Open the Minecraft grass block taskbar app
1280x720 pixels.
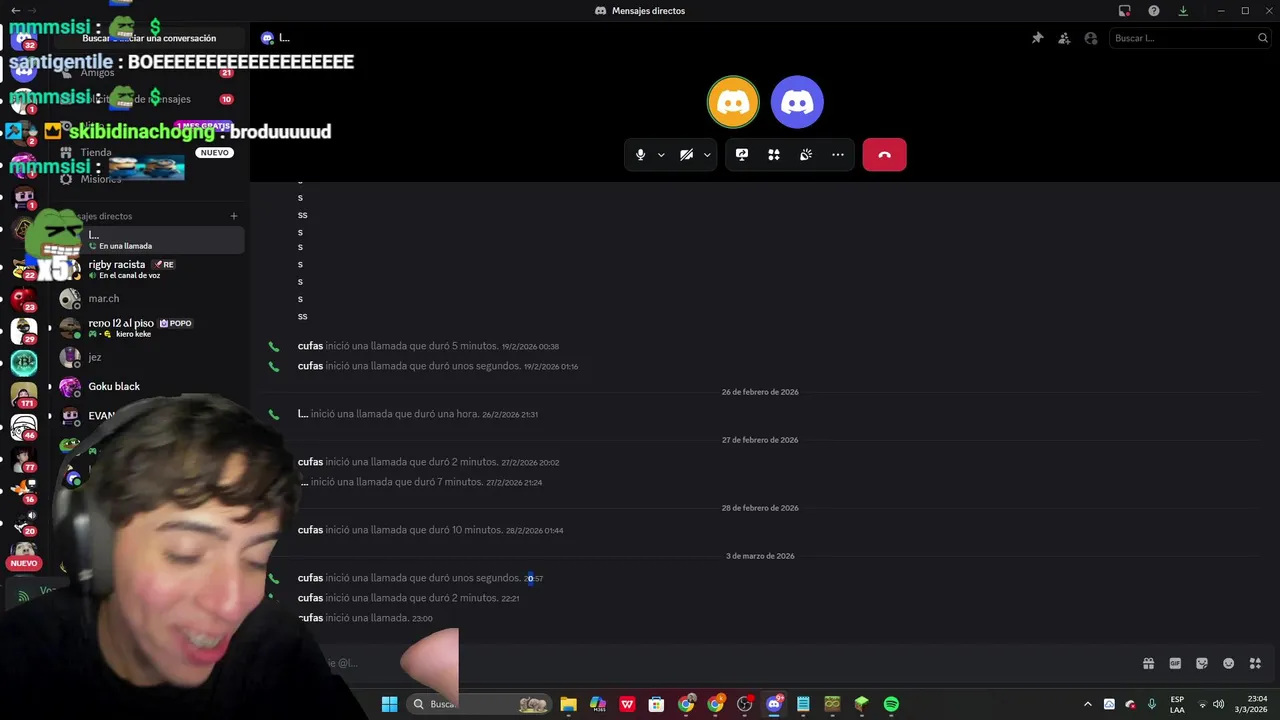[861, 704]
